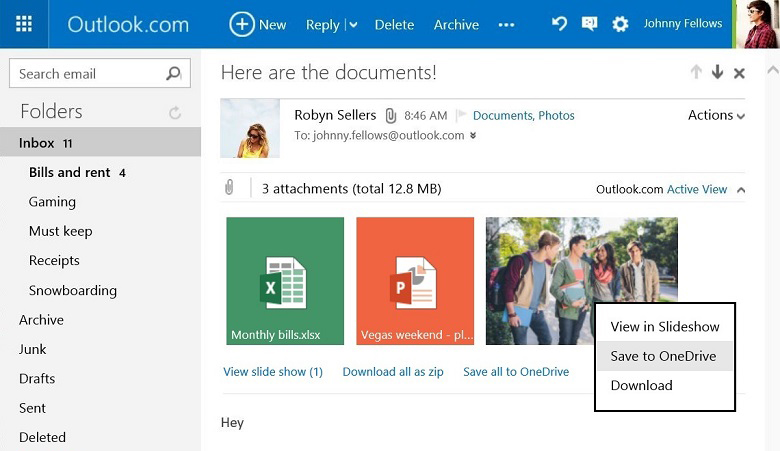
Task: Click the paperclip icon beside sender name
Action: point(390,116)
